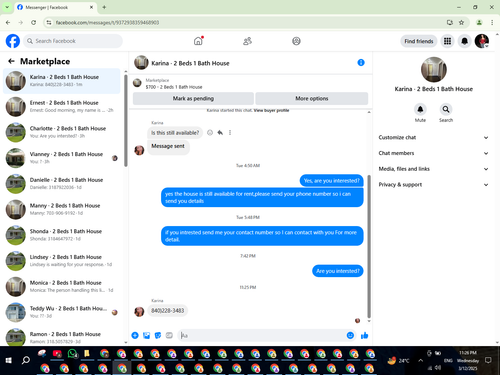The height and width of the screenshot is (375, 500).
Task: Click the 'Are you intersted?' sent message
Action: coord(338,271)
